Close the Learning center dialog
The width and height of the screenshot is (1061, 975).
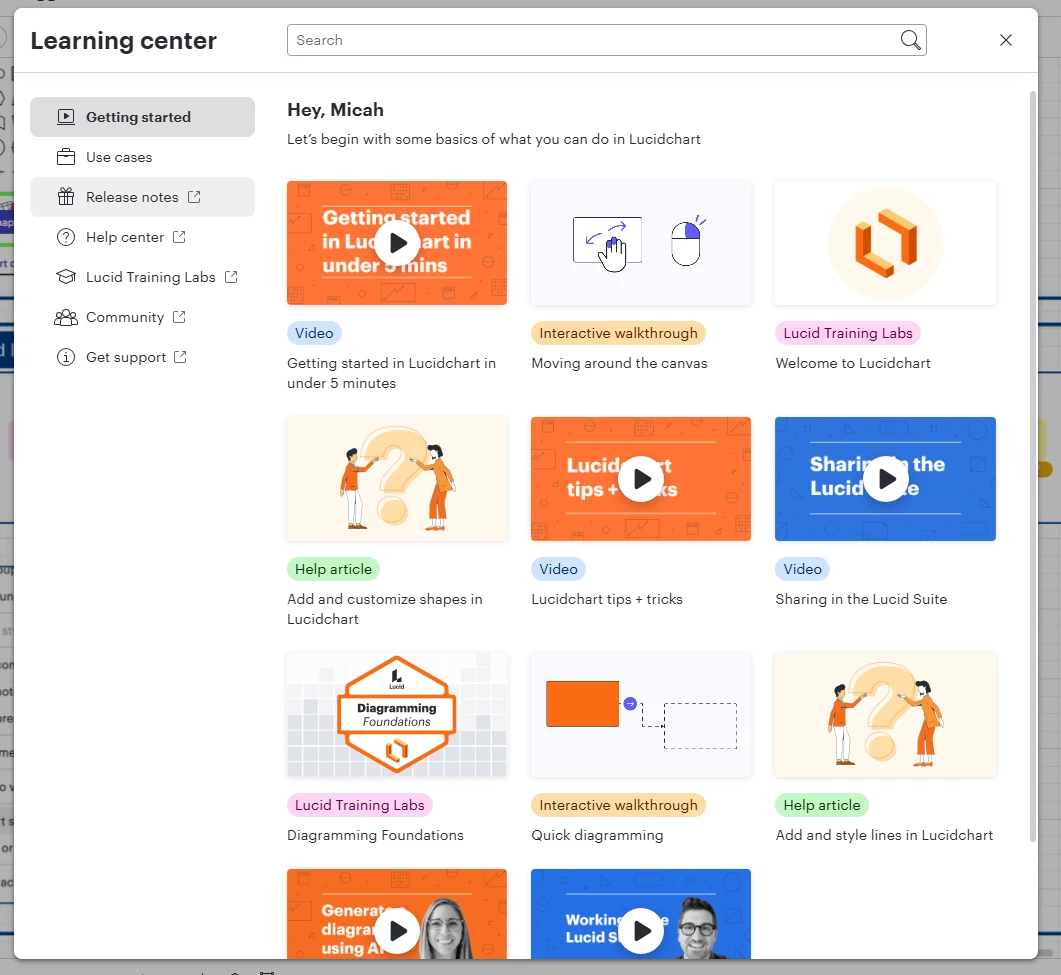click(x=1006, y=40)
